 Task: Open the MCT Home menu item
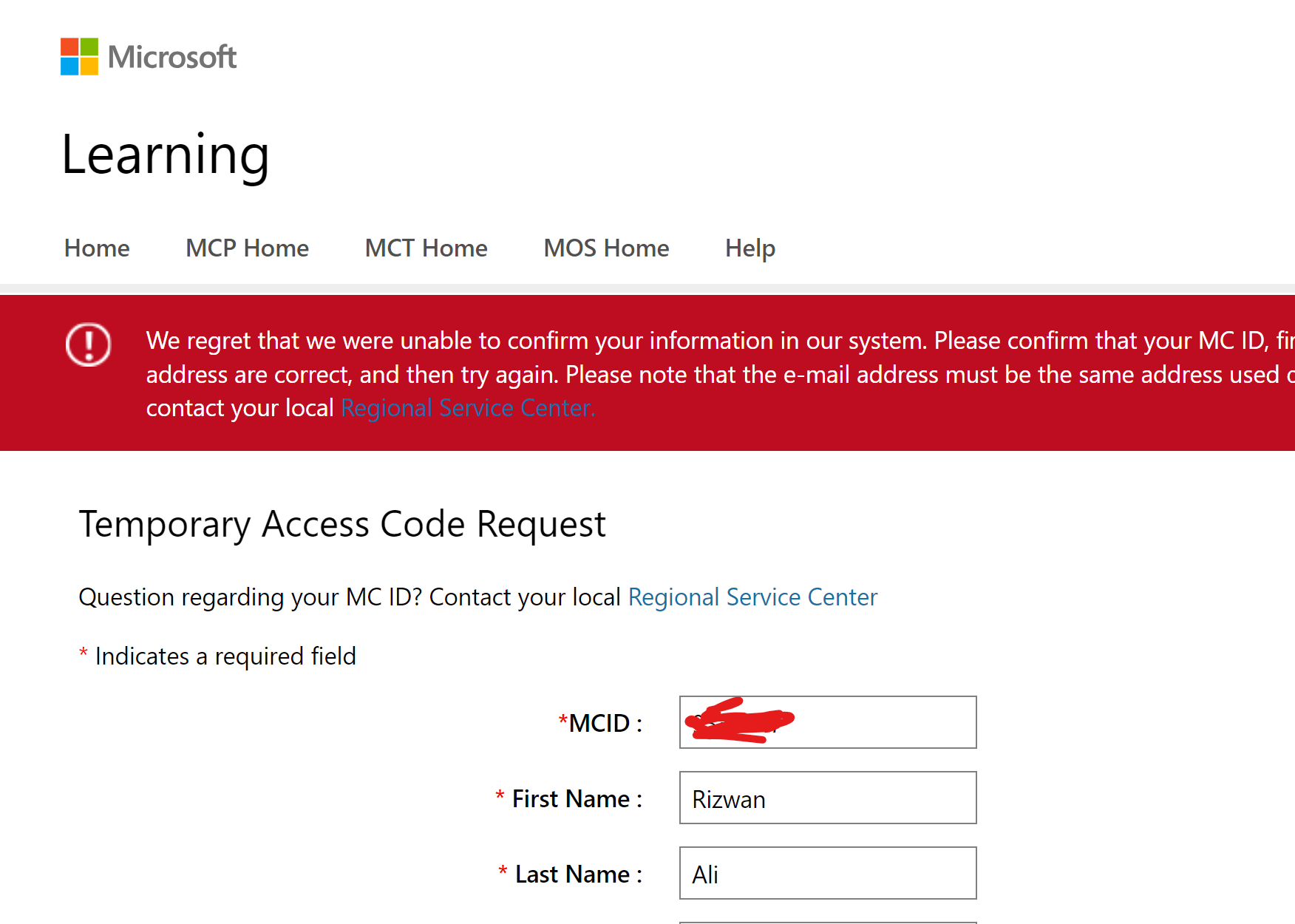(426, 248)
